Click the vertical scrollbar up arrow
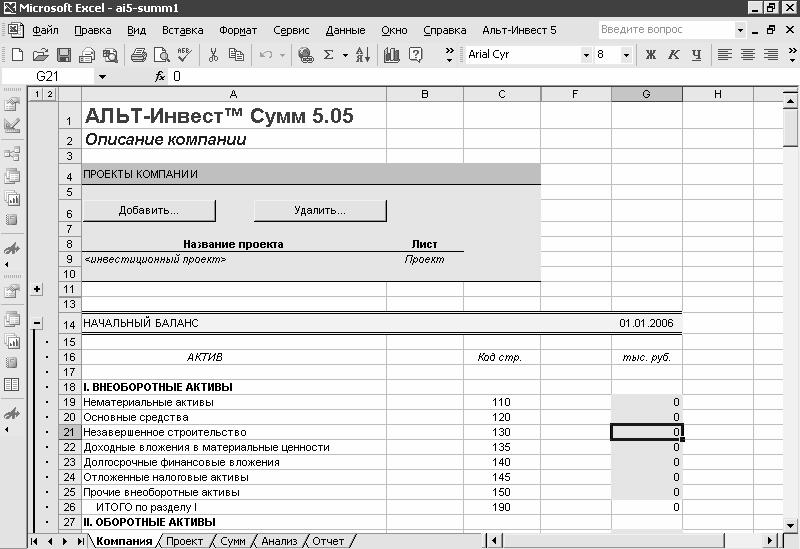800x549 pixels. click(x=790, y=101)
